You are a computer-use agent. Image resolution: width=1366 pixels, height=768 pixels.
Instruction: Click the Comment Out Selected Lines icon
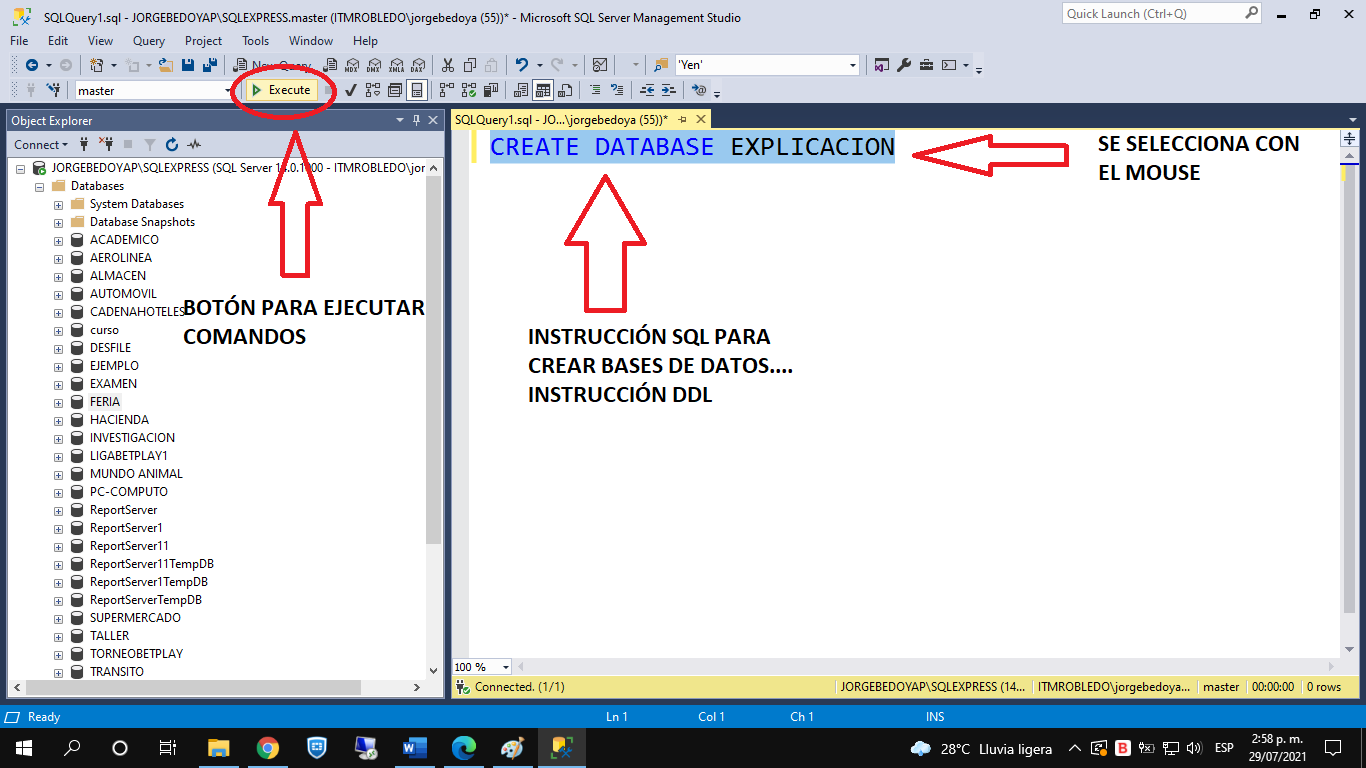click(595, 90)
